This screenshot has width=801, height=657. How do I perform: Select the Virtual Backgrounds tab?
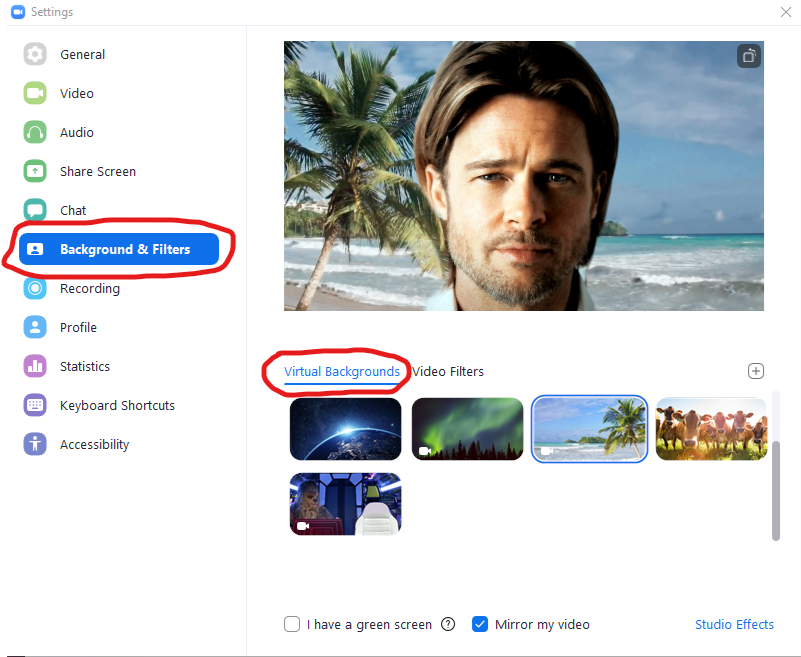tap(341, 371)
